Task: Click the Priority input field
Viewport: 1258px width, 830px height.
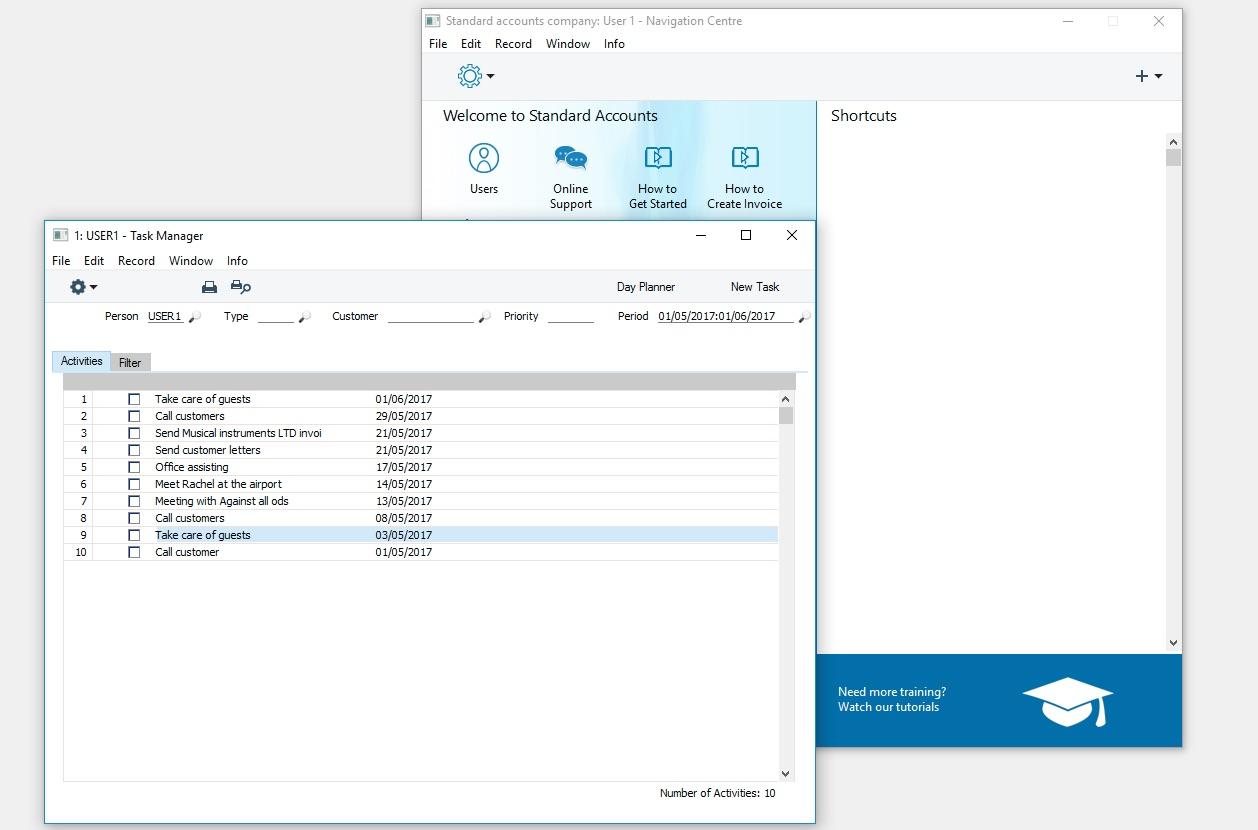Action: pyautogui.click(x=571, y=316)
